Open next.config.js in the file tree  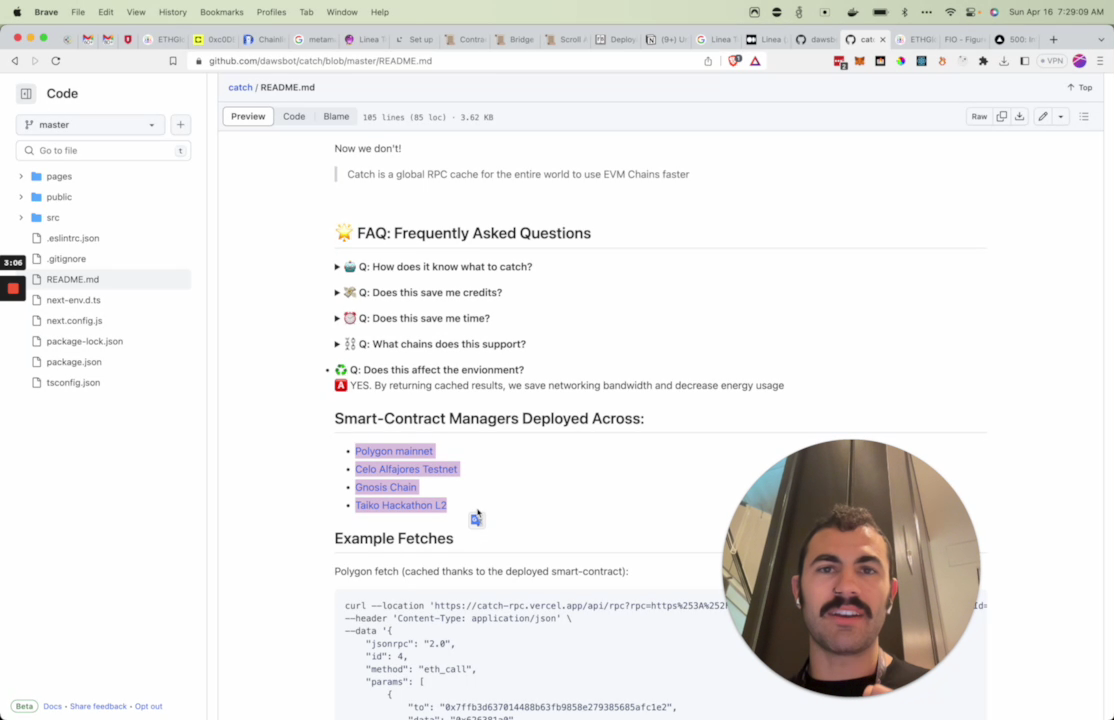coord(74,321)
